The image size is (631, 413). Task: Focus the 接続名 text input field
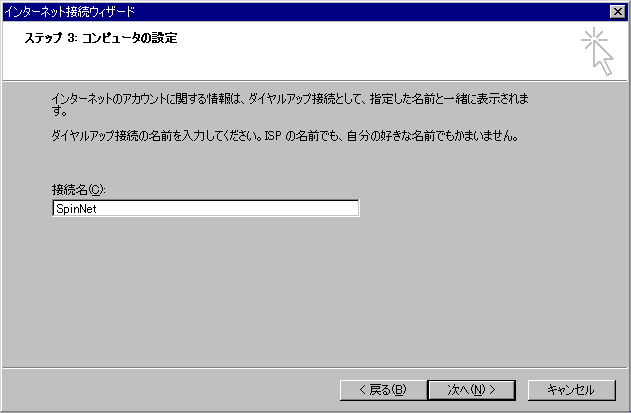tap(206, 209)
